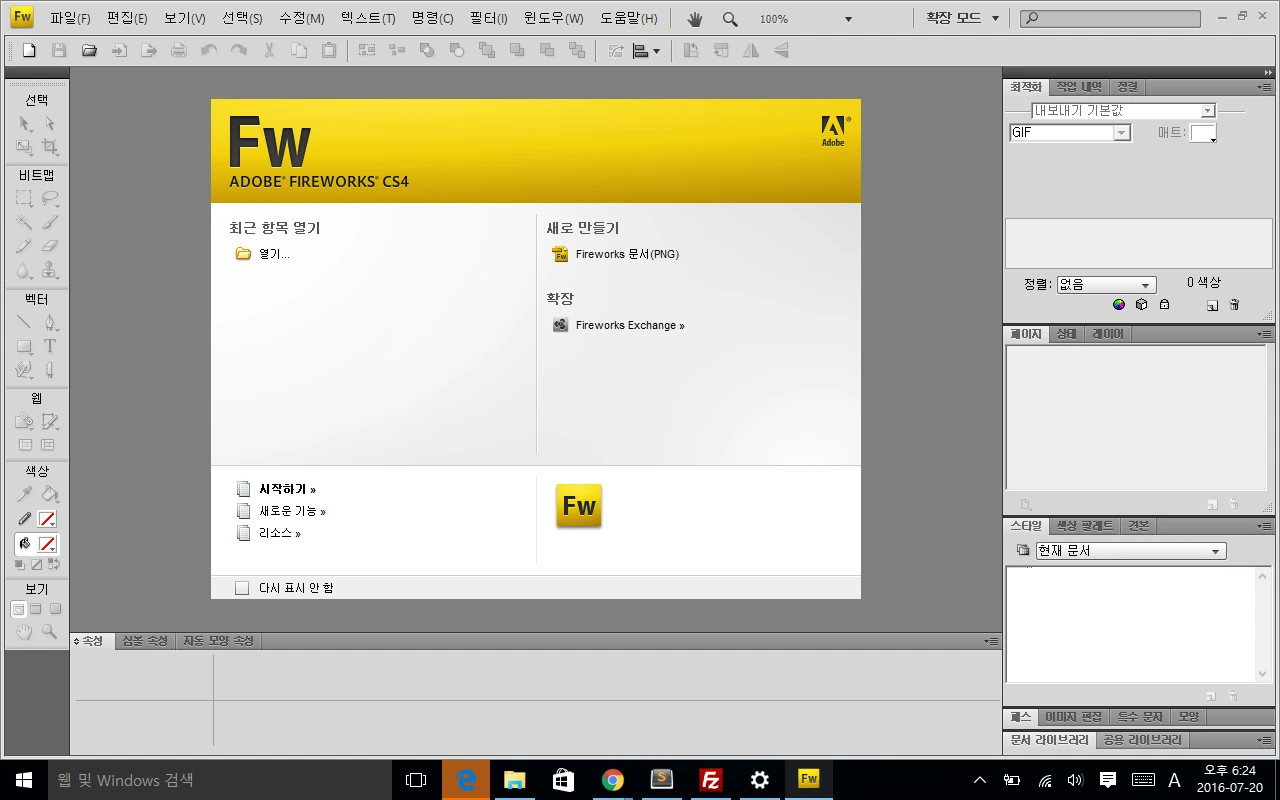The width and height of the screenshot is (1280, 800).
Task: Open the 필터(I) menu
Action: coord(489,18)
